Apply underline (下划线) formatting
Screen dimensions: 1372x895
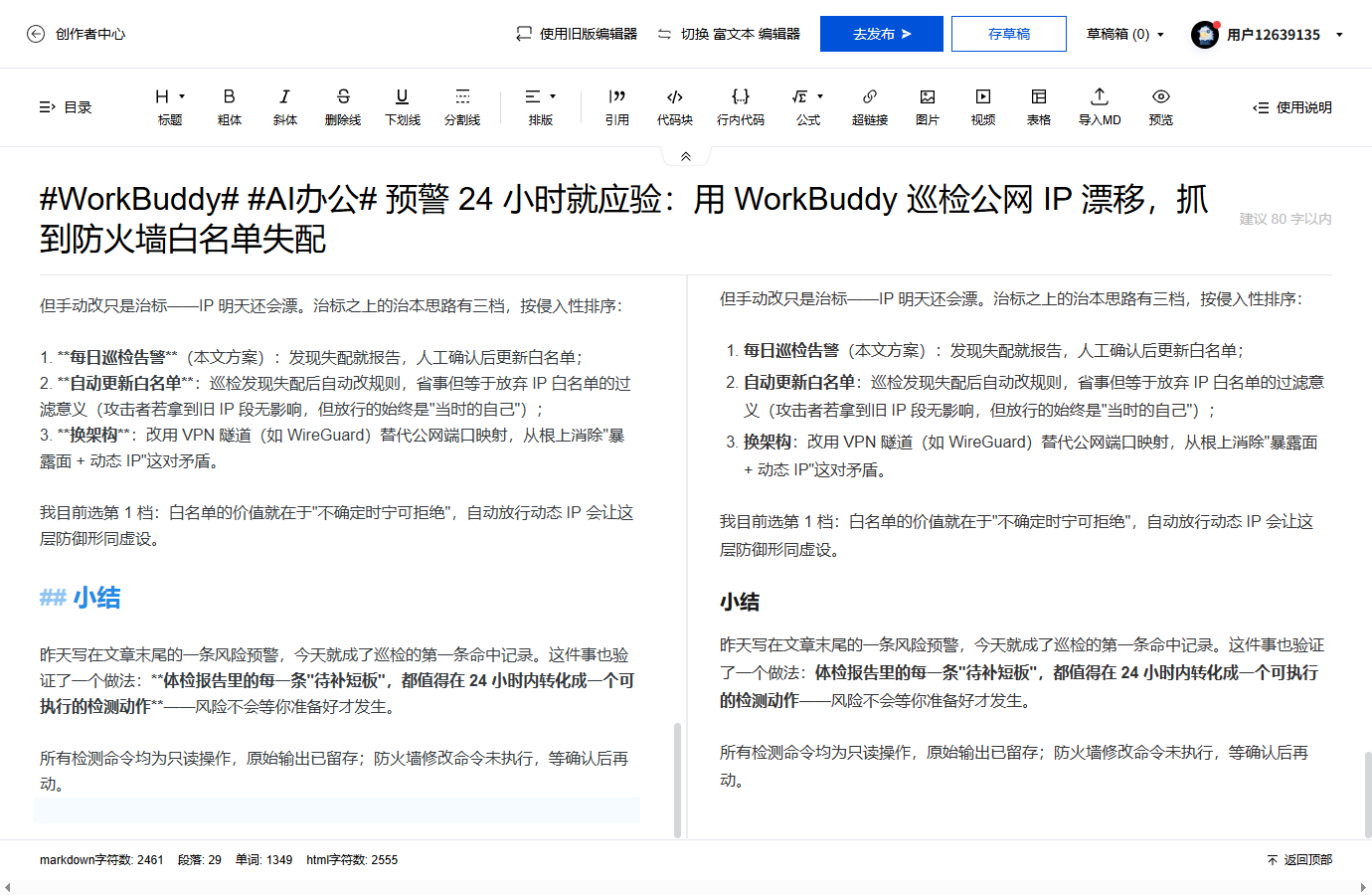pyautogui.click(x=403, y=106)
